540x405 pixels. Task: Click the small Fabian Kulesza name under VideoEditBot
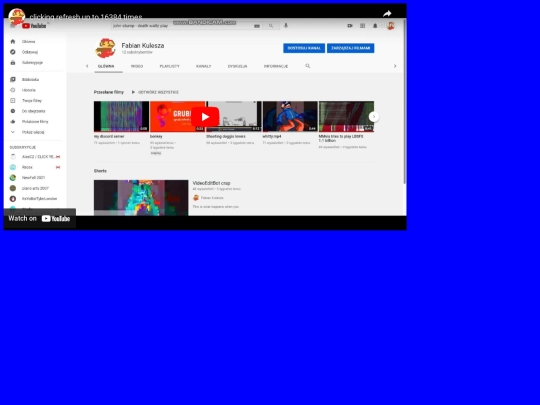[x=212, y=198]
